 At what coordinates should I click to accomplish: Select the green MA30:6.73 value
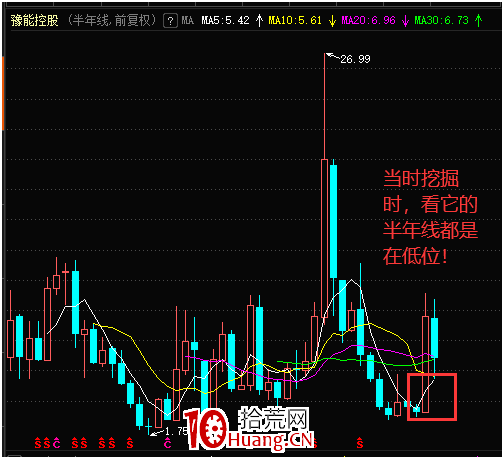(441, 21)
